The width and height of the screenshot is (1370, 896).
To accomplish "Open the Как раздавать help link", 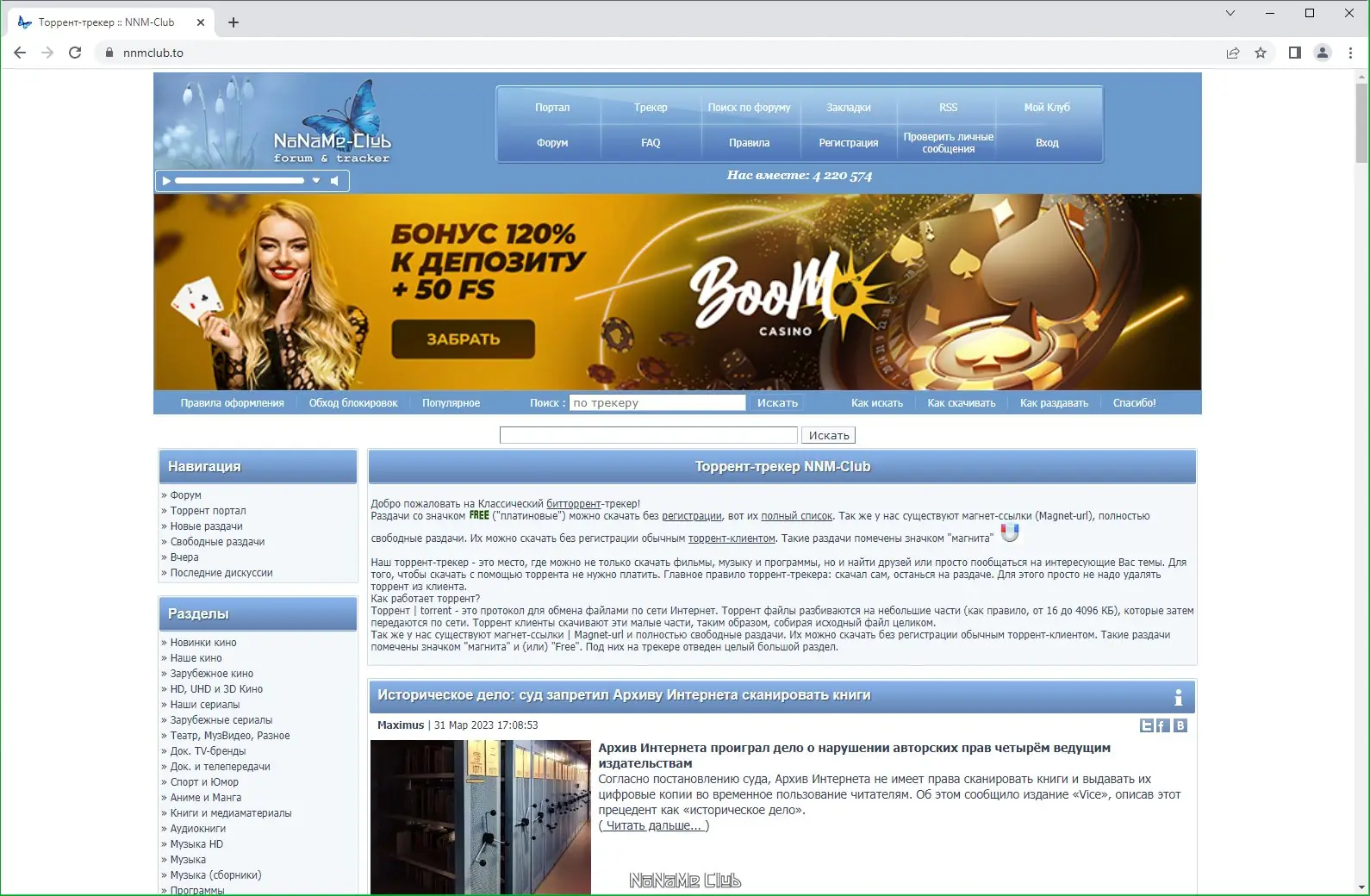I will [x=1054, y=403].
